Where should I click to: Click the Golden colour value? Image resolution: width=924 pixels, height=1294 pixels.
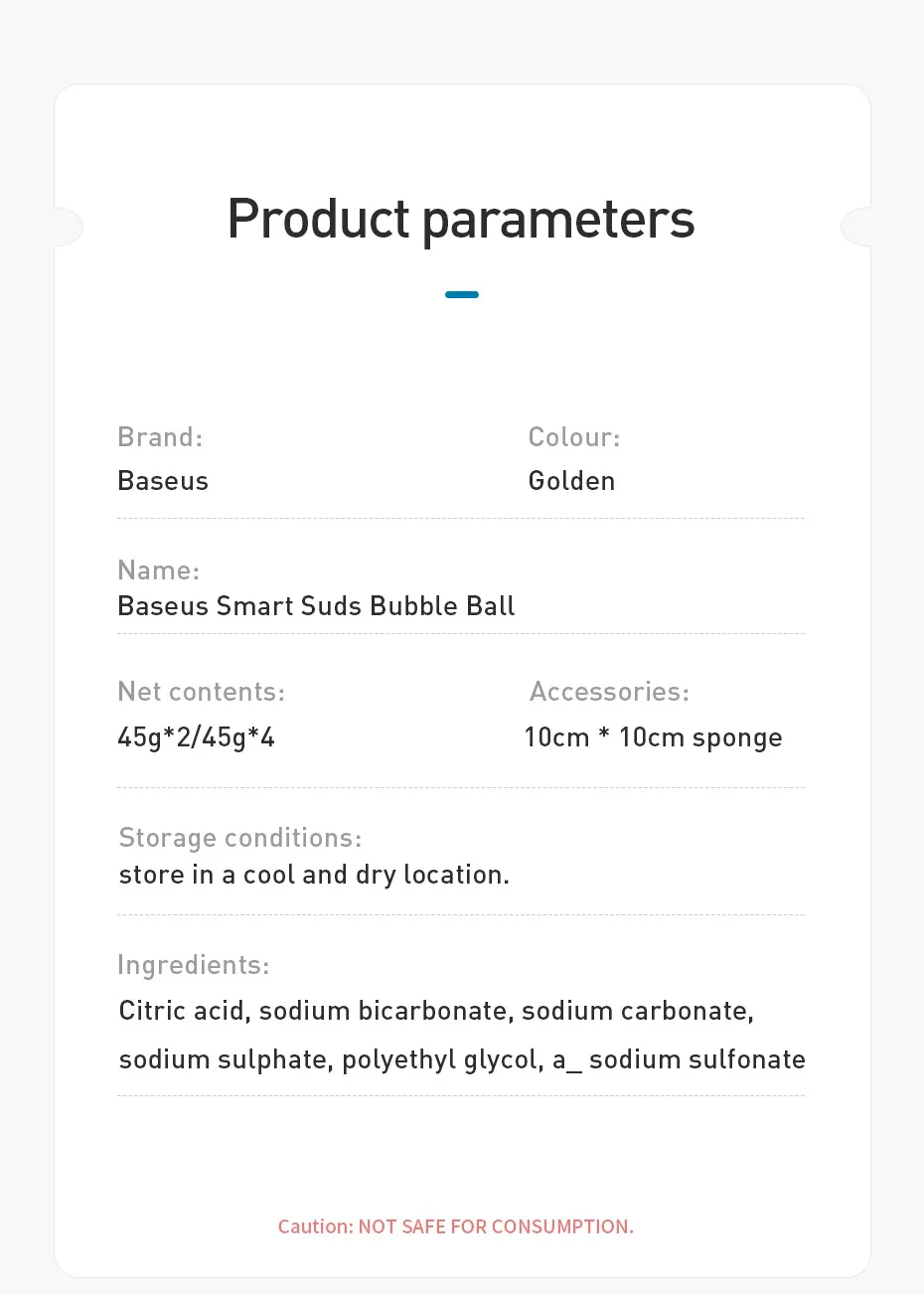pos(571,481)
